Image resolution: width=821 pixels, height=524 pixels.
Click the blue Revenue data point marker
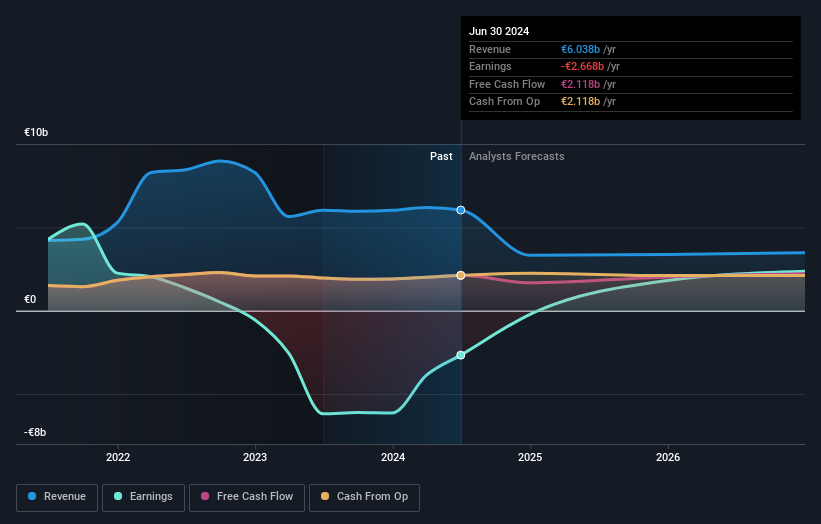click(x=461, y=210)
